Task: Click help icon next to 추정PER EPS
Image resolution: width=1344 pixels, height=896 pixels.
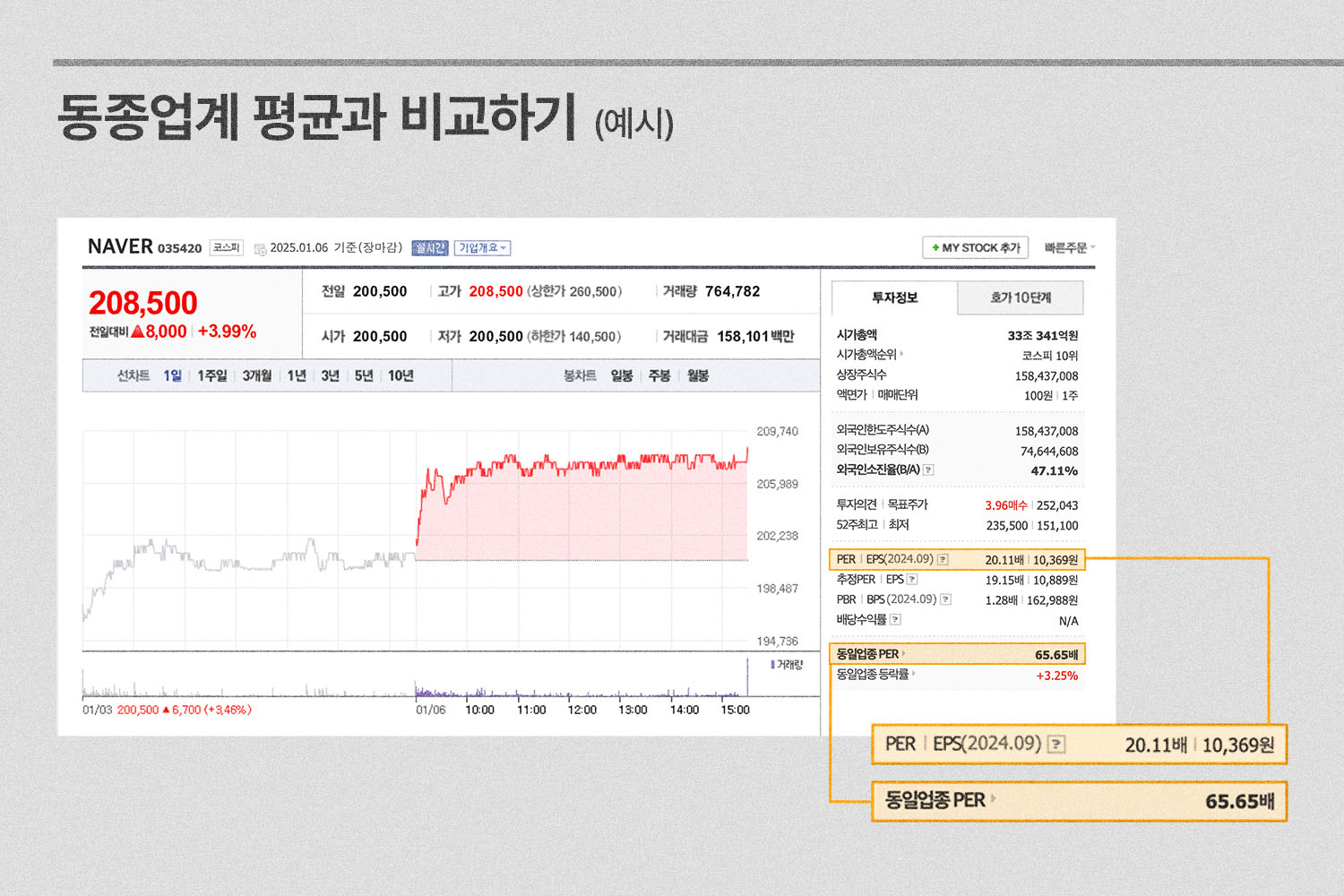Action: (912, 580)
